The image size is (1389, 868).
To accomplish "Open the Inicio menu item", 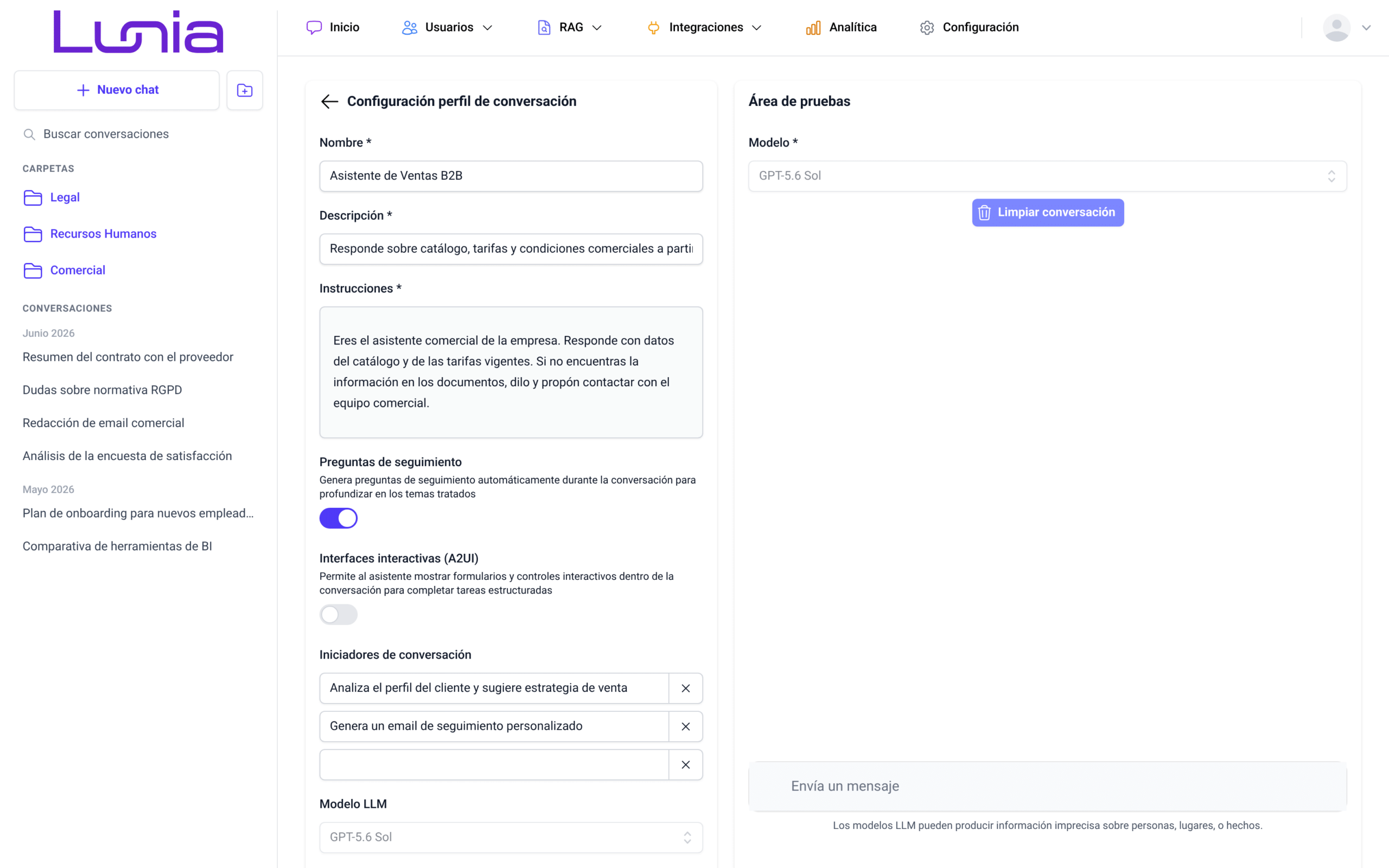I will (333, 28).
